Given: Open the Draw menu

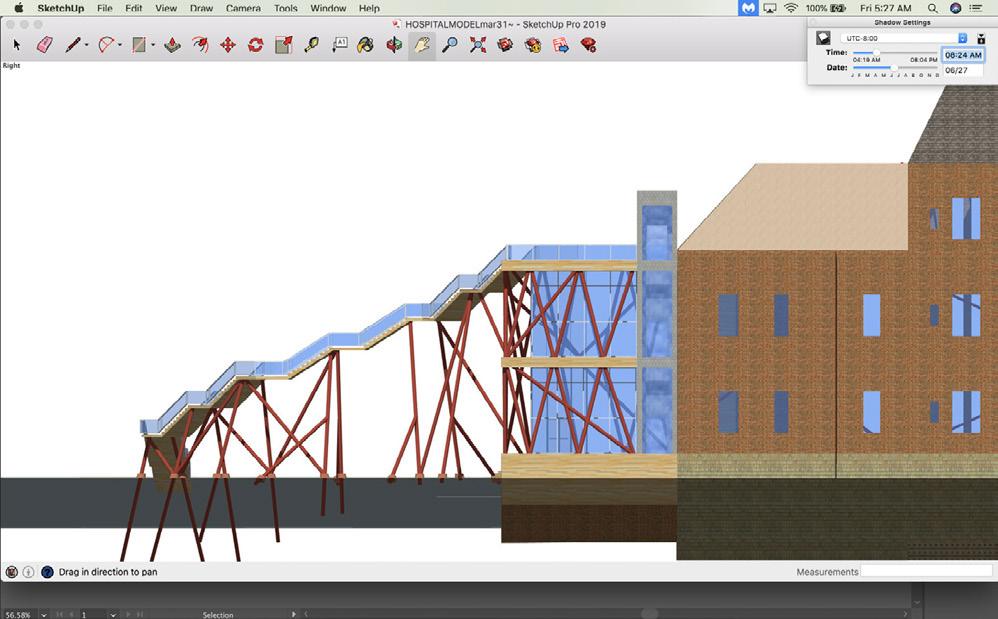Looking at the screenshot, I should point(201,8).
